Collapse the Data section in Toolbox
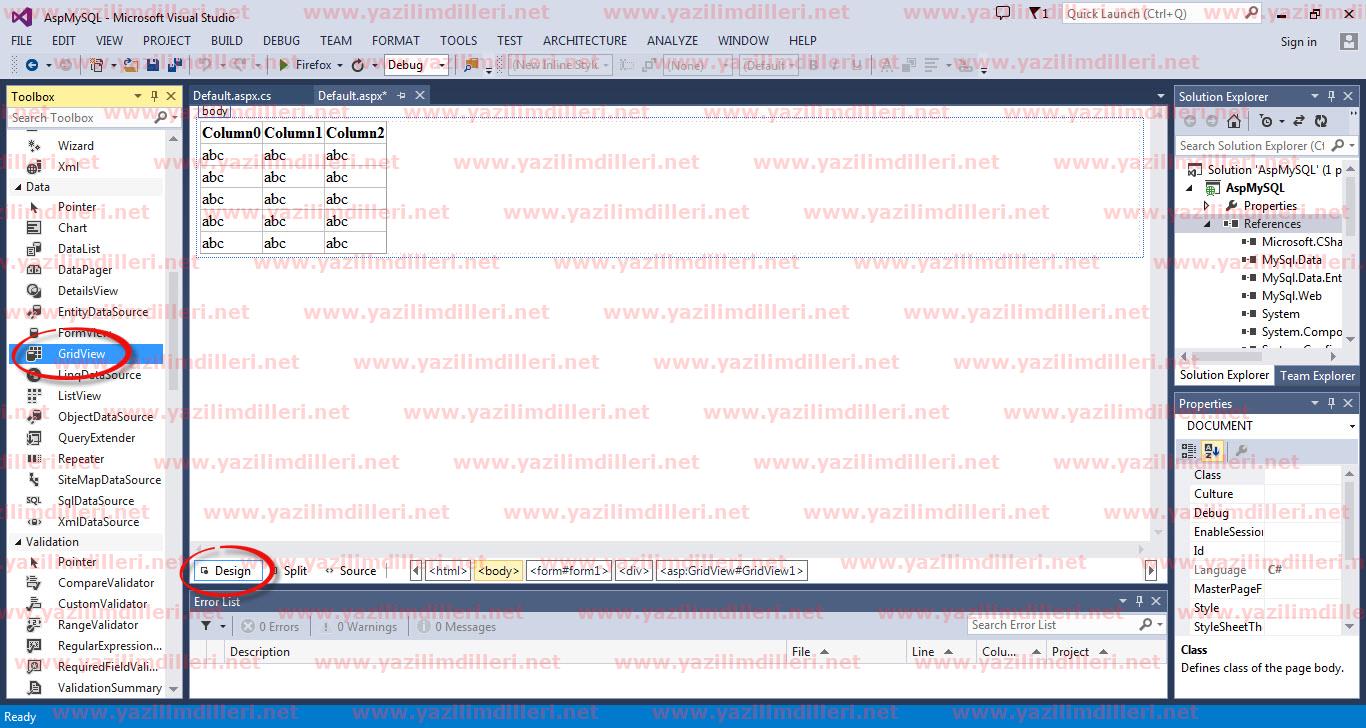 18,187
